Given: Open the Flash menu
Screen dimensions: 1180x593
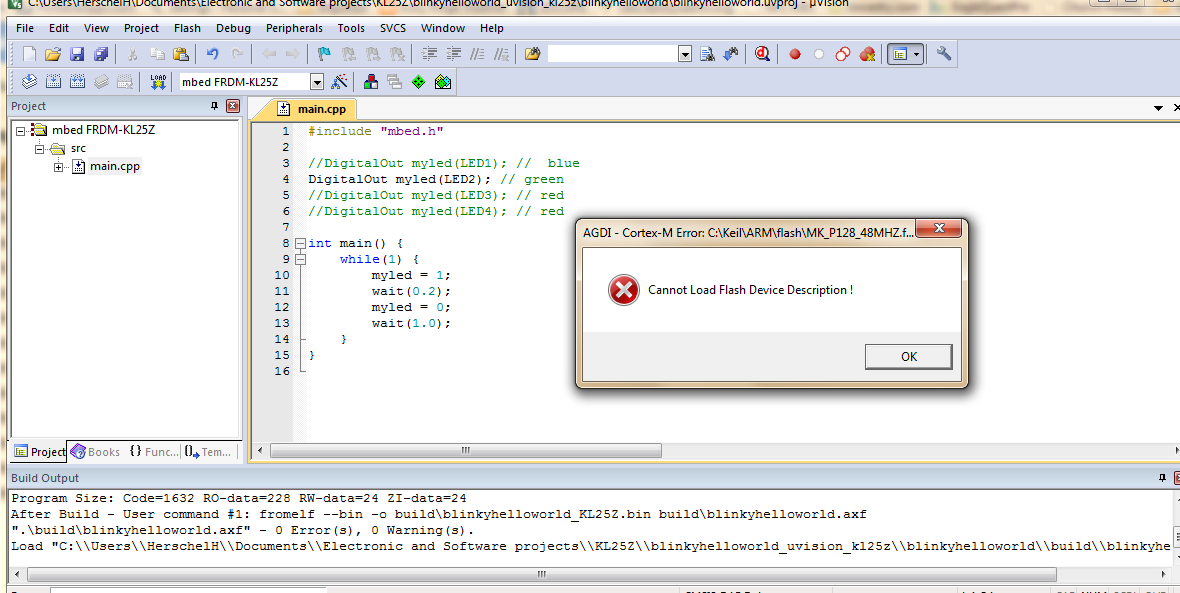Looking at the screenshot, I should (187, 28).
